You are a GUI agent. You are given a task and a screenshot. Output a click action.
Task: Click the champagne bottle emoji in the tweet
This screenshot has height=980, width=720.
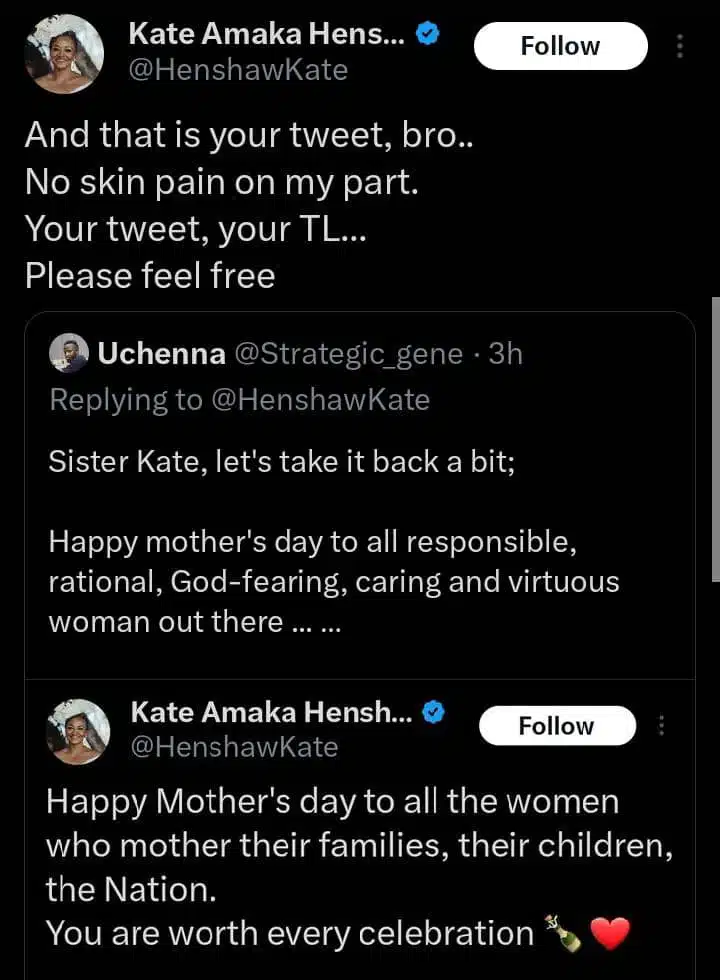click(562, 933)
